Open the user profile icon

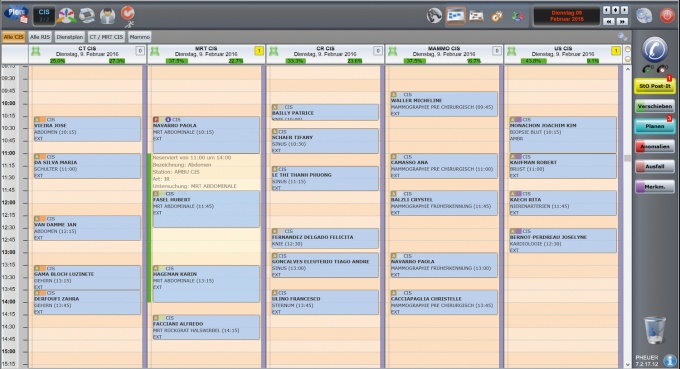[107, 16]
